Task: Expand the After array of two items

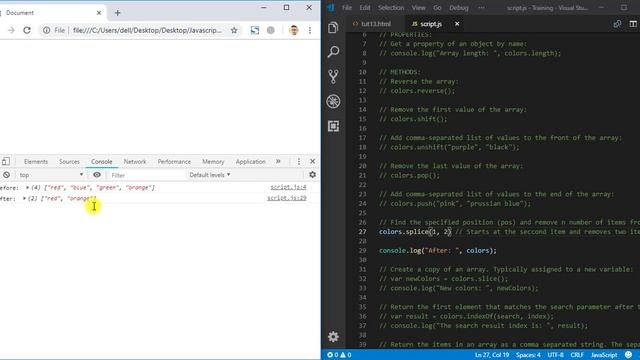Action: [x=24, y=198]
